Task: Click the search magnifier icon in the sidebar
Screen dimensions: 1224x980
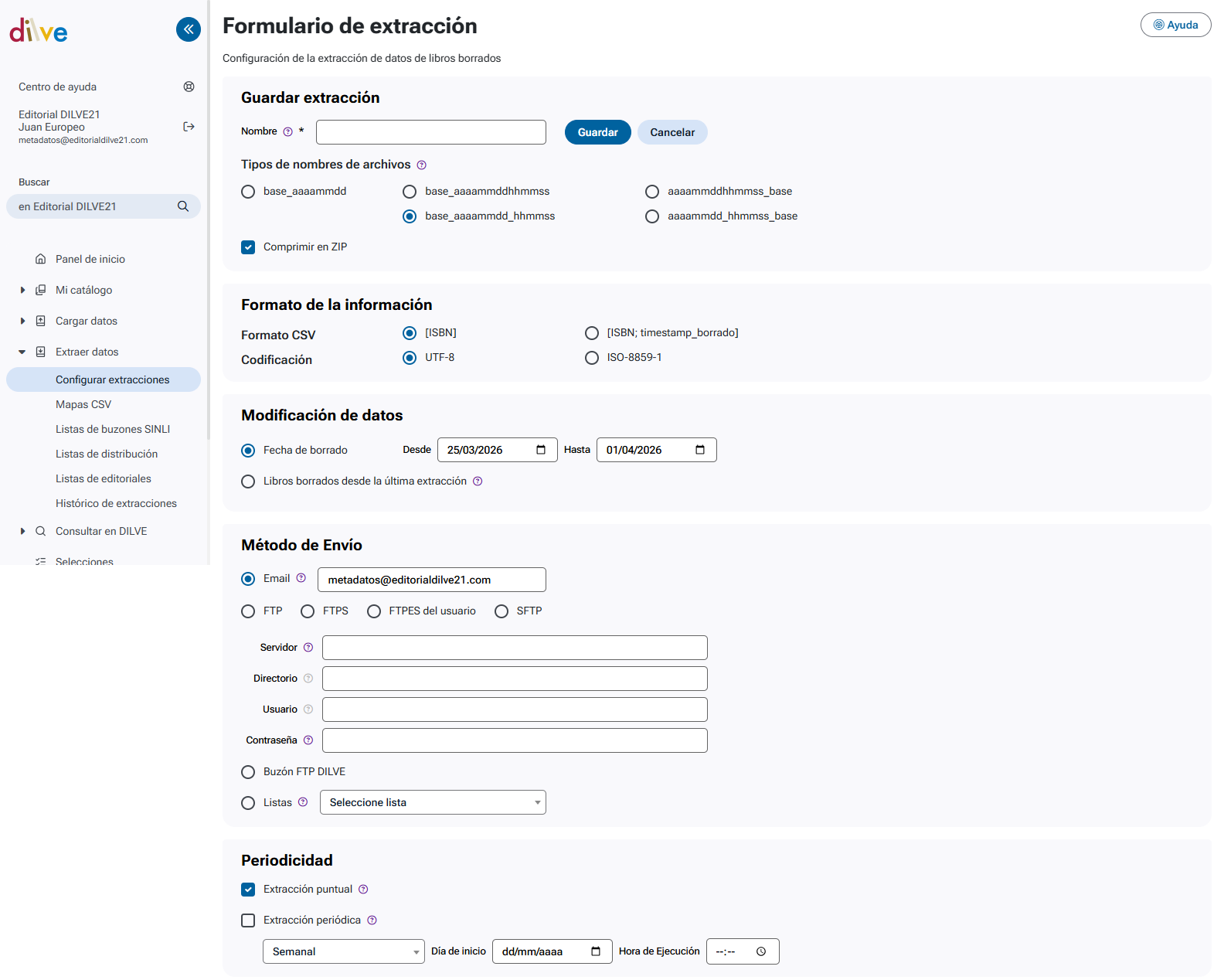Action: pos(183,206)
